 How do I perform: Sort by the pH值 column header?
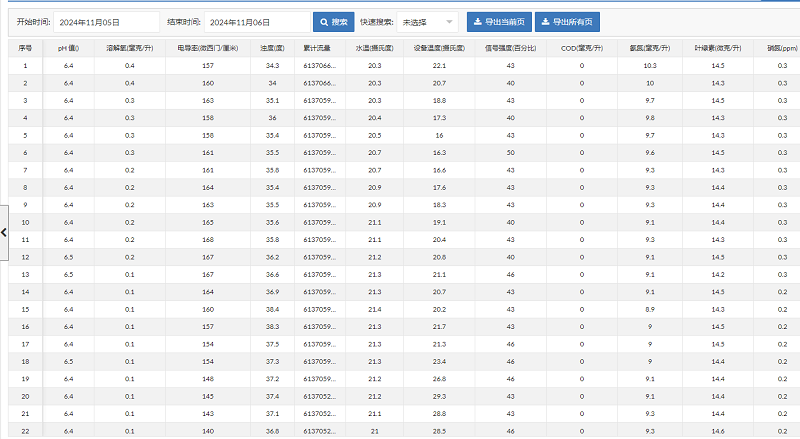pyautogui.click(x=68, y=47)
